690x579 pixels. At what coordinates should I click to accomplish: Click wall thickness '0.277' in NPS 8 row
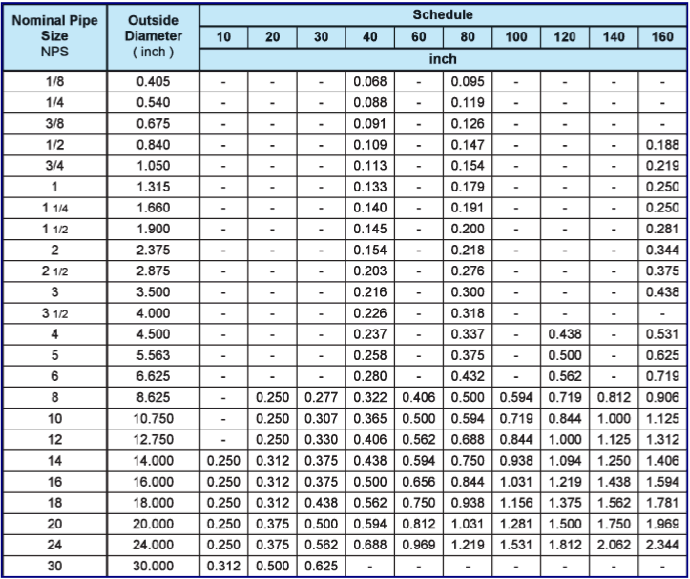tap(321, 397)
